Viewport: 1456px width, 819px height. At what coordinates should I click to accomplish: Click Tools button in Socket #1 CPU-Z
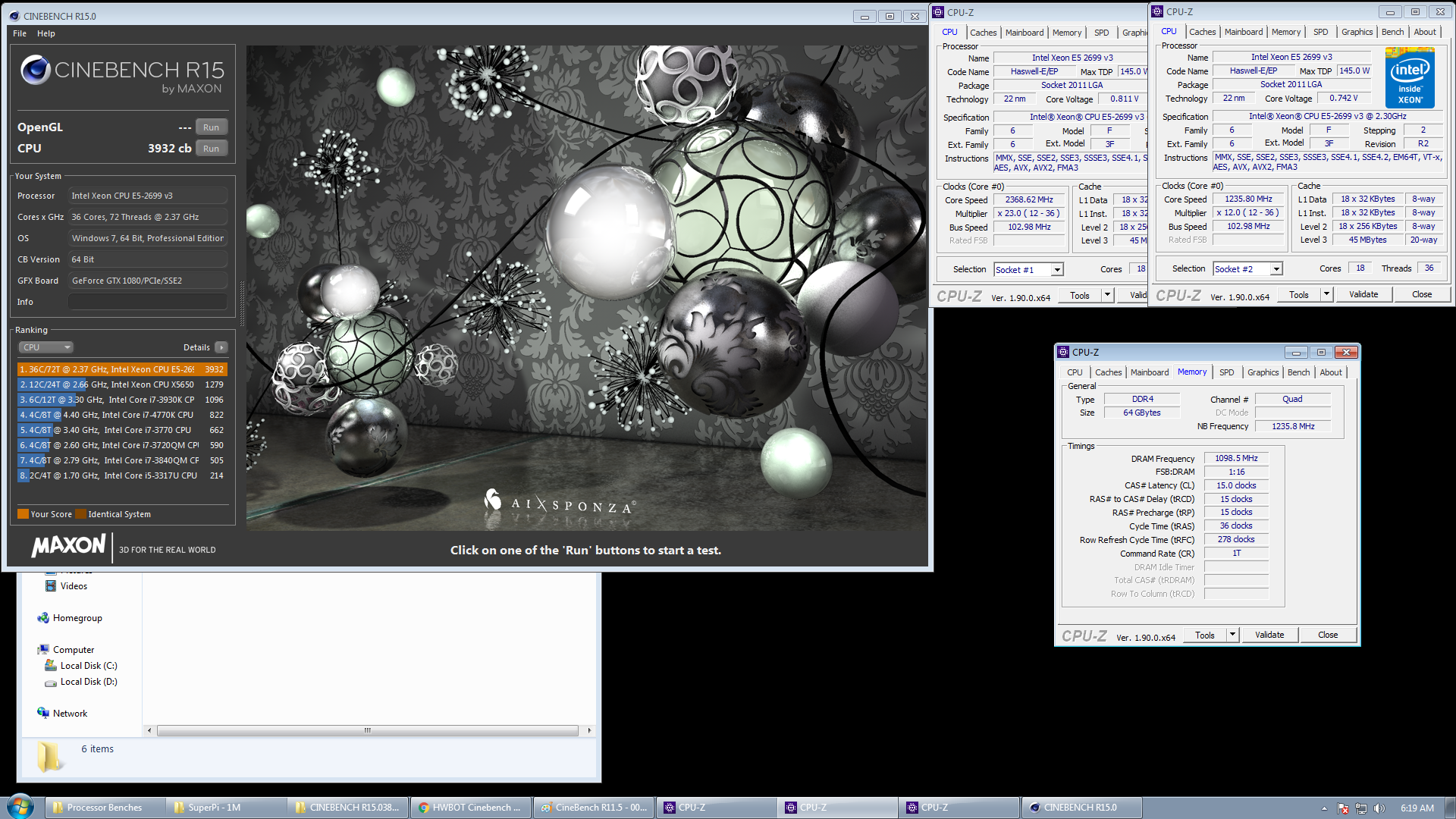[1080, 296]
